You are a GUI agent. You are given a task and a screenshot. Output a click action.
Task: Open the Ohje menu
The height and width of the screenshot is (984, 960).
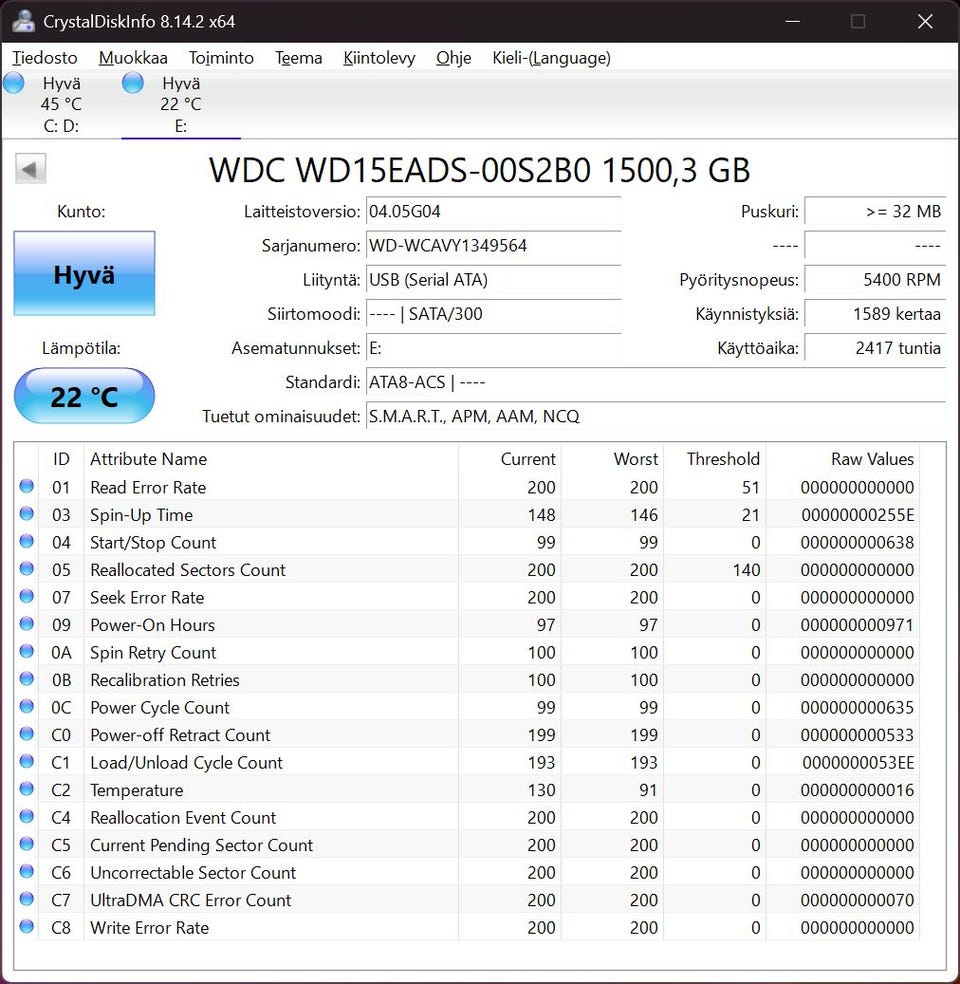click(454, 58)
